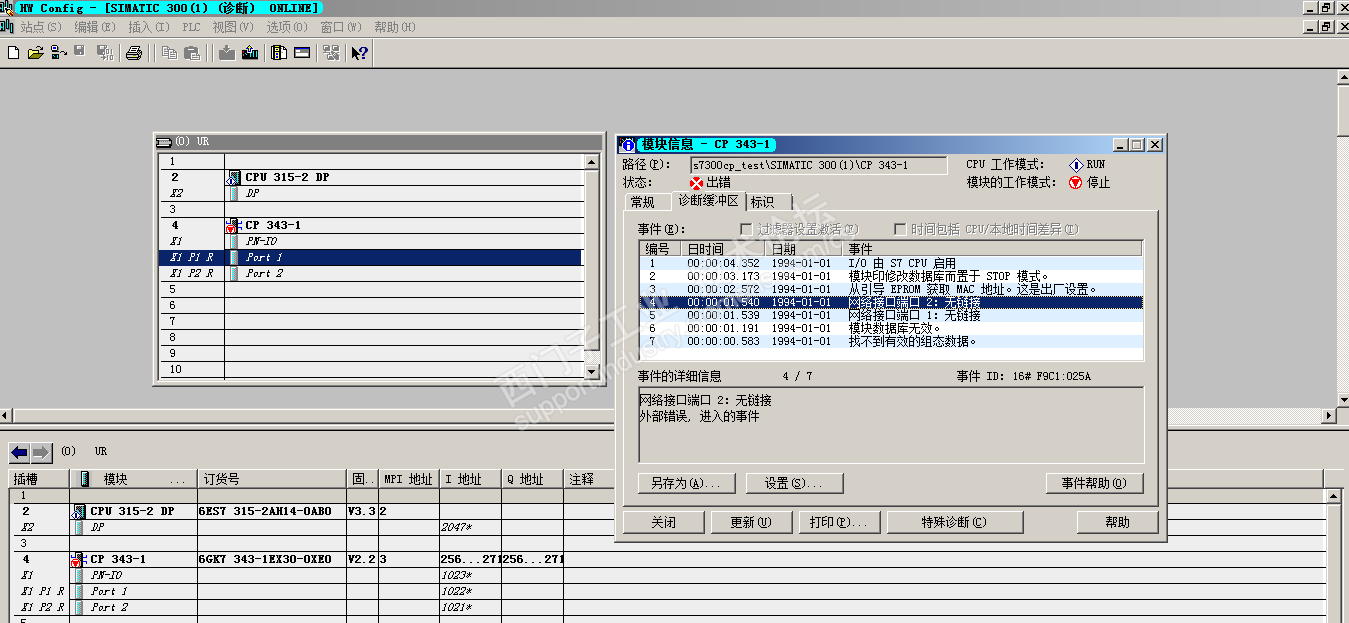Open the 帮助(H) menu
The height and width of the screenshot is (623, 1349).
pos(394,27)
